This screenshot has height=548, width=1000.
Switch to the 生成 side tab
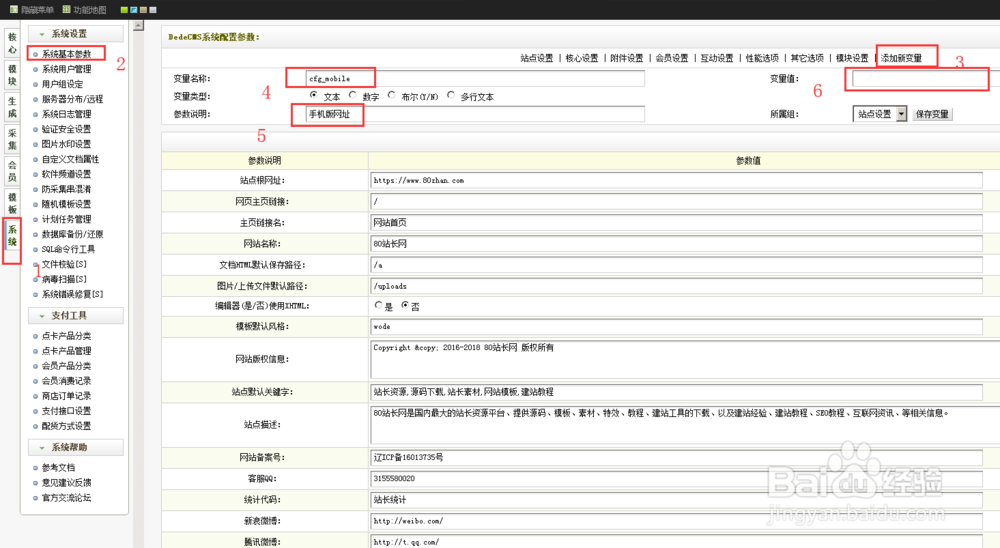pyautogui.click(x=12, y=107)
